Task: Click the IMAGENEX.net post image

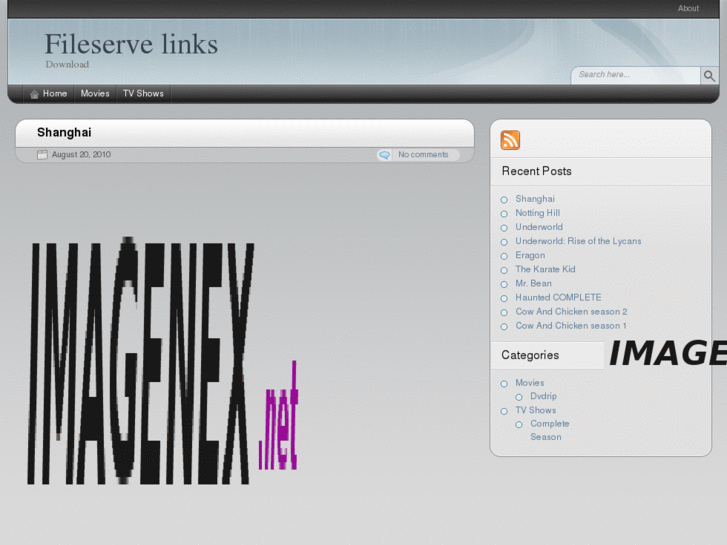Action: pyautogui.click(x=163, y=362)
